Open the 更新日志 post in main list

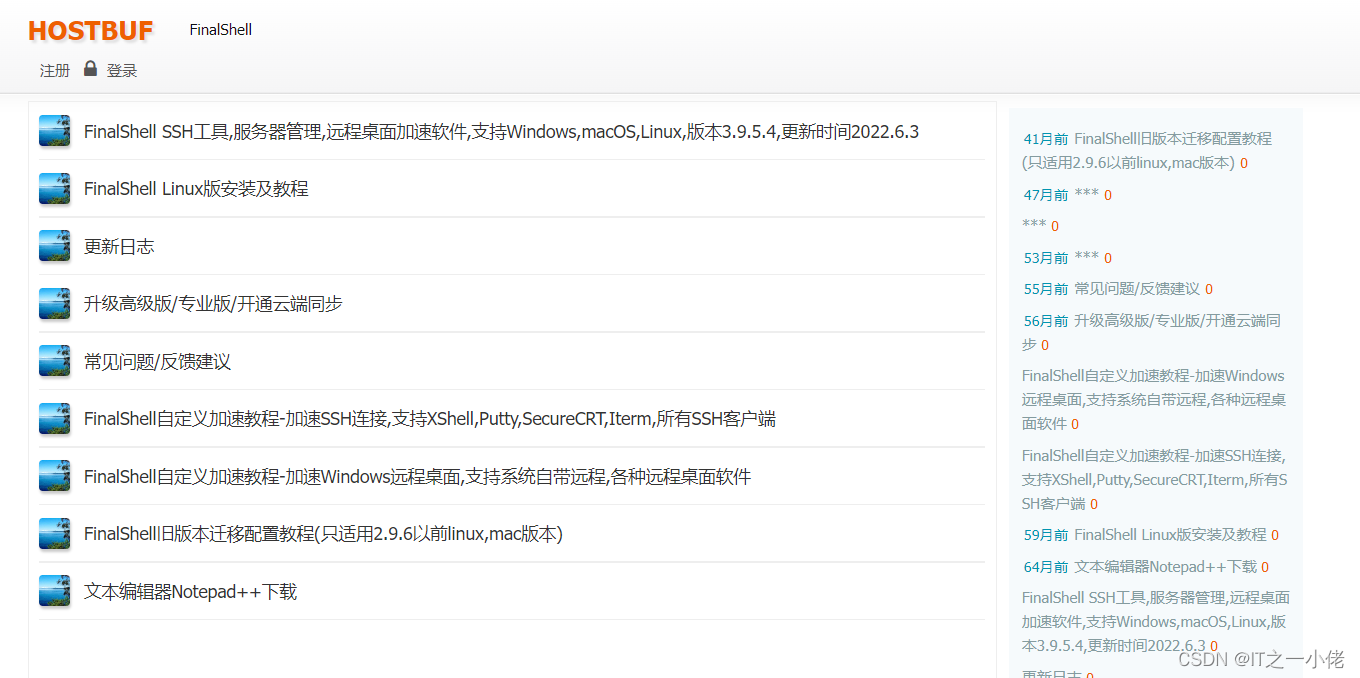(x=119, y=246)
